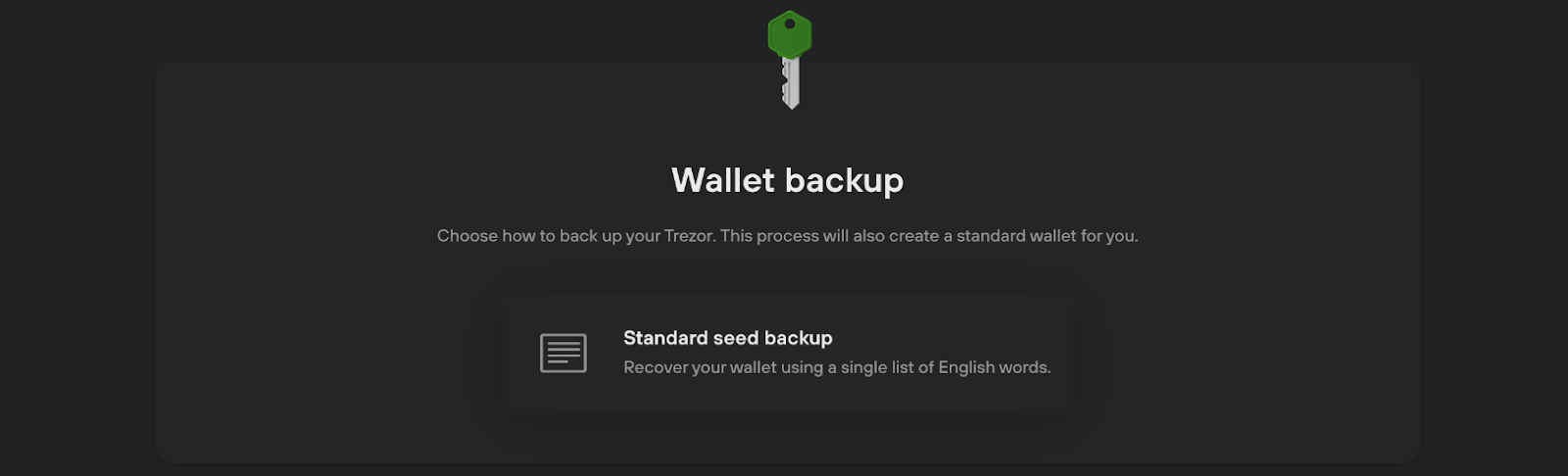The height and width of the screenshot is (476, 1568).
Task: Click the word 'Trezor' in the subtitle
Action: 689,236
